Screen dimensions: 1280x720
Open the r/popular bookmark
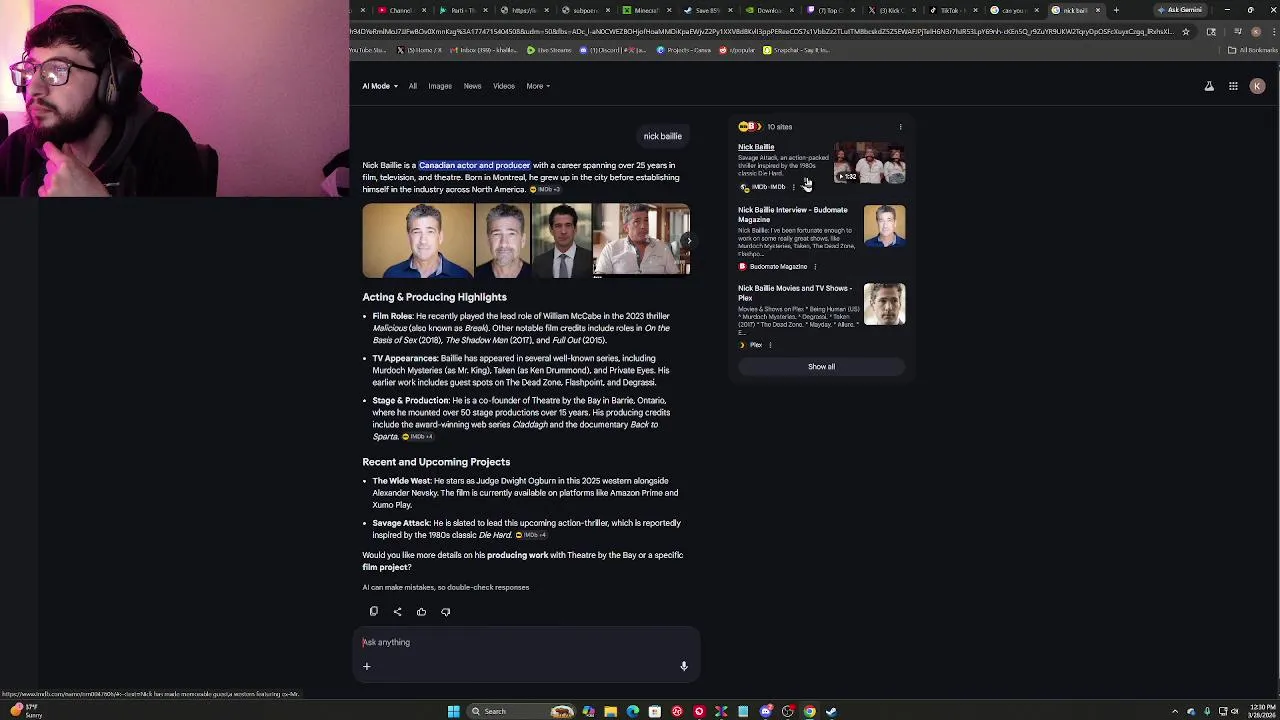[x=737, y=50]
